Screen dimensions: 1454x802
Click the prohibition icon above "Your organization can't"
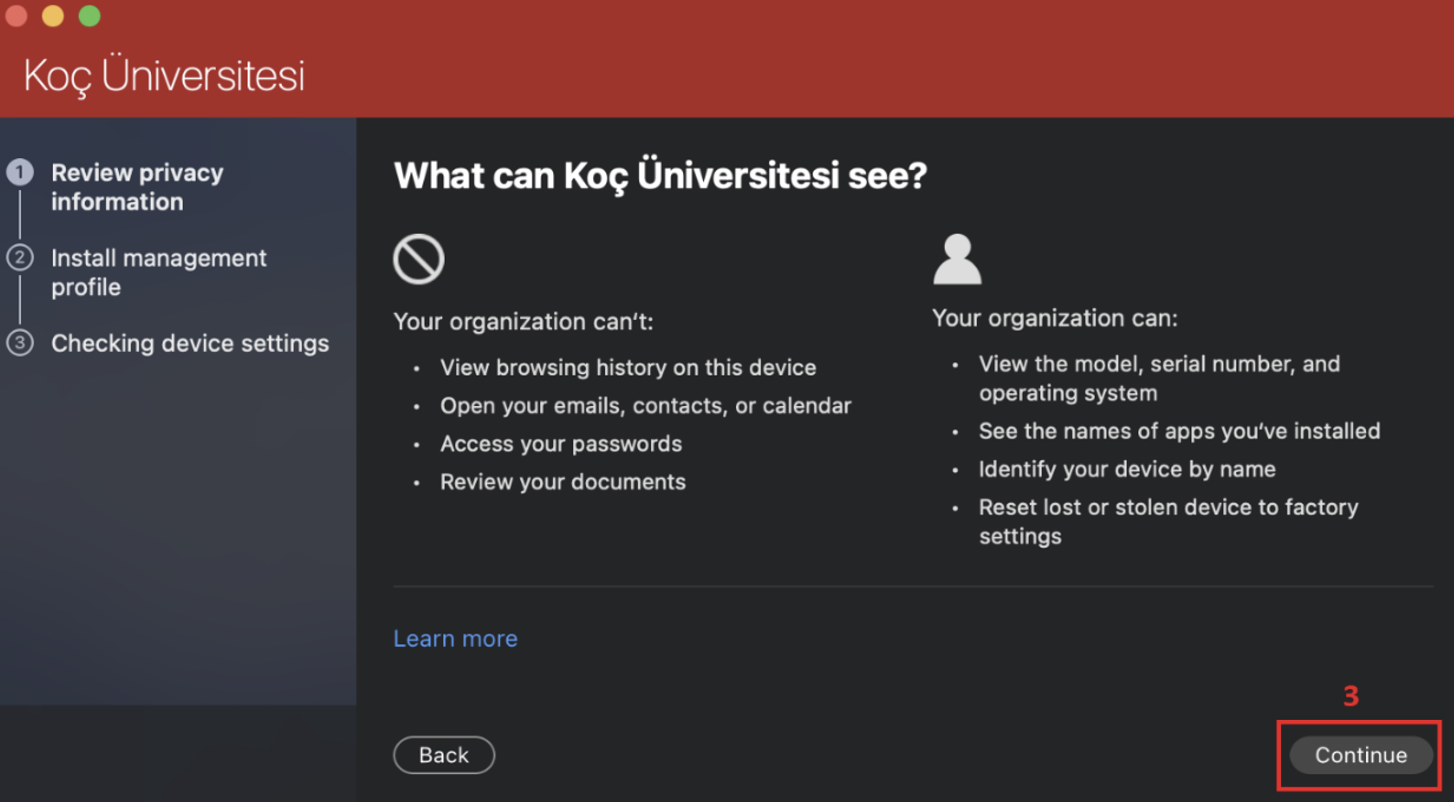[x=418, y=258]
